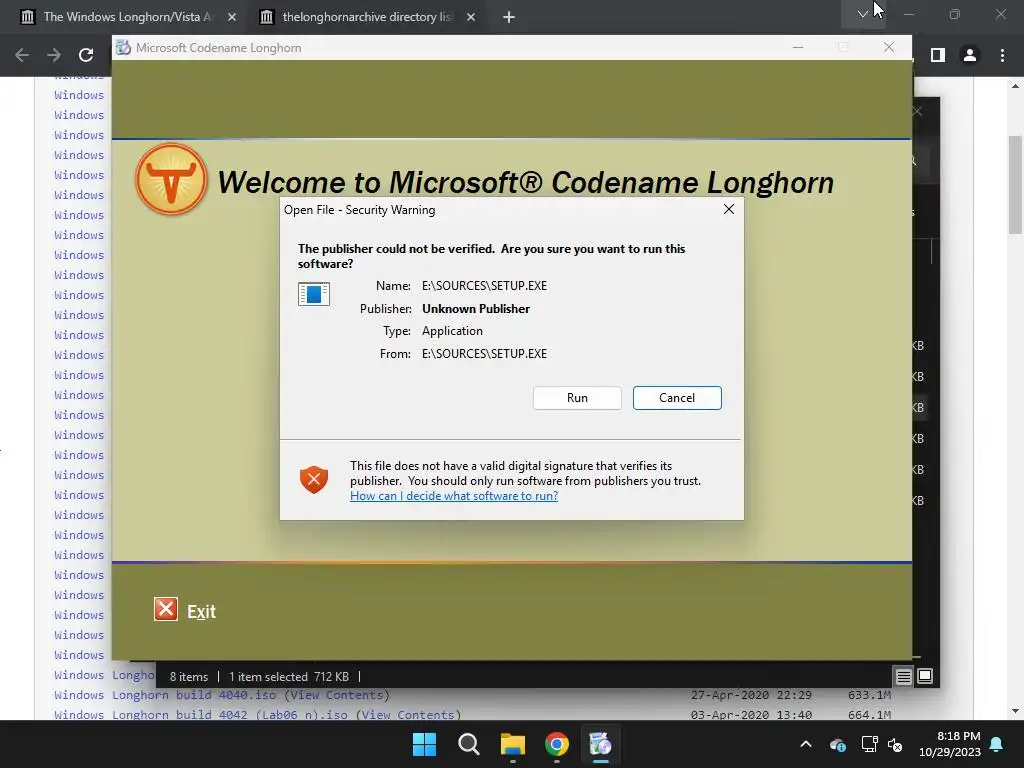Open the browser tab search chevron

(863, 14)
